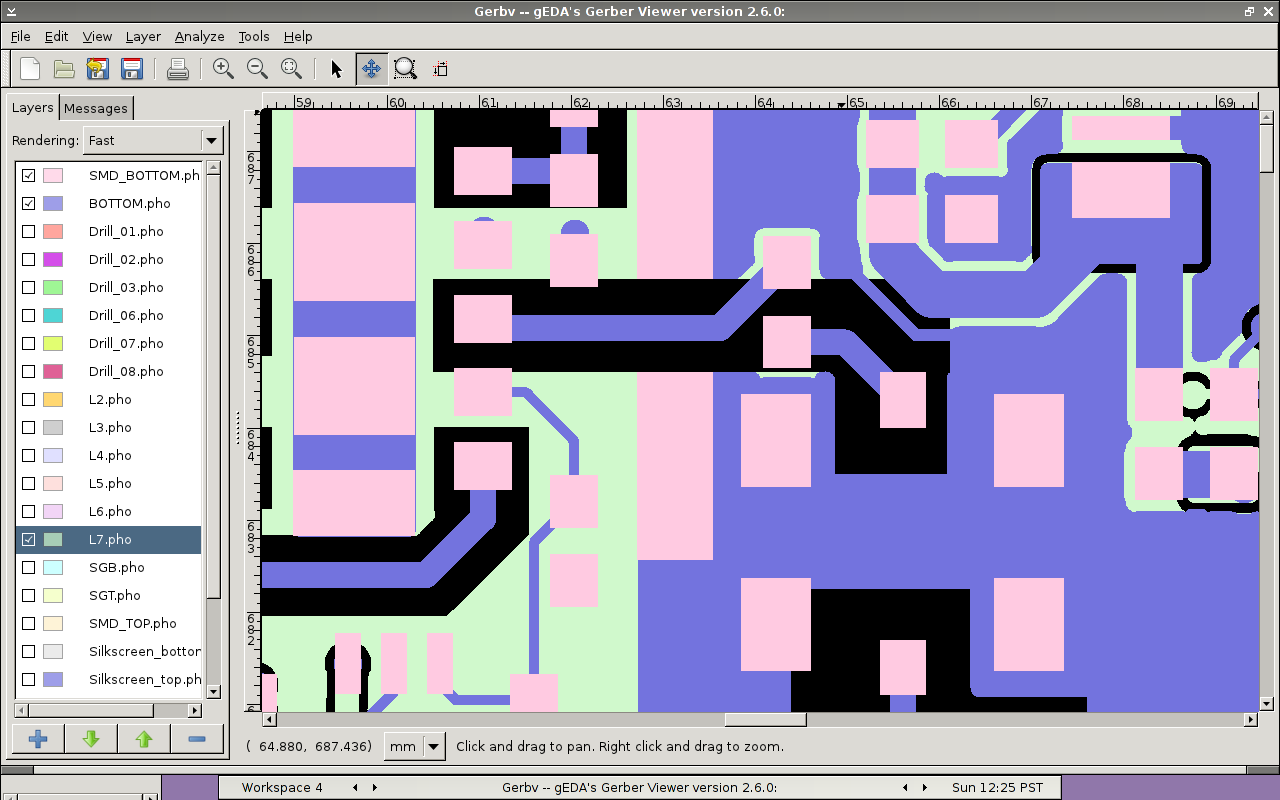
Task: Click the New project toolbar icon
Action: [x=30, y=69]
